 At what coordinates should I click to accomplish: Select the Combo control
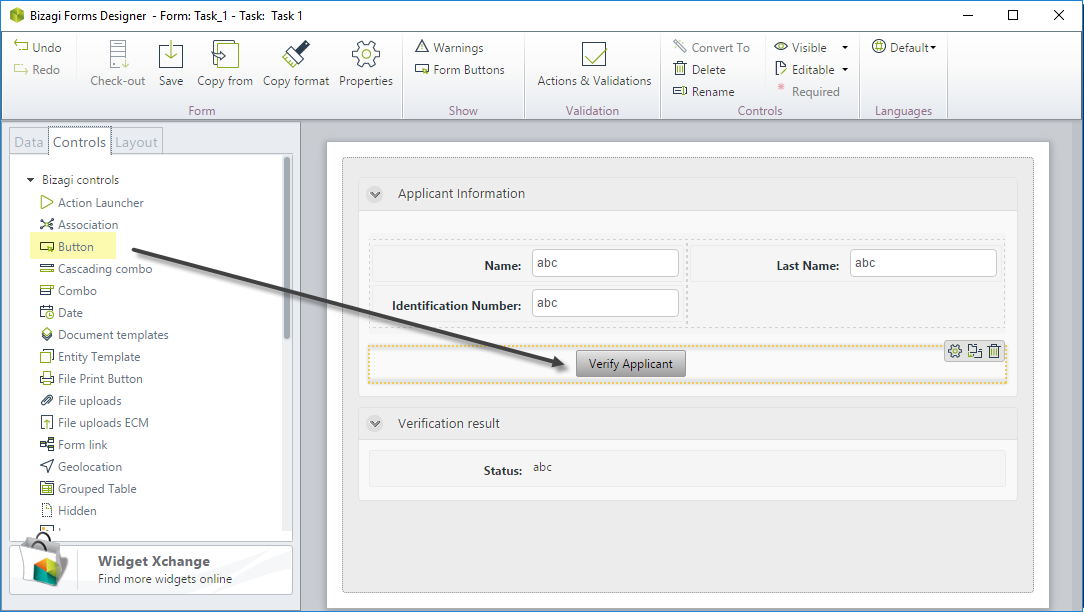pyautogui.click(x=68, y=291)
